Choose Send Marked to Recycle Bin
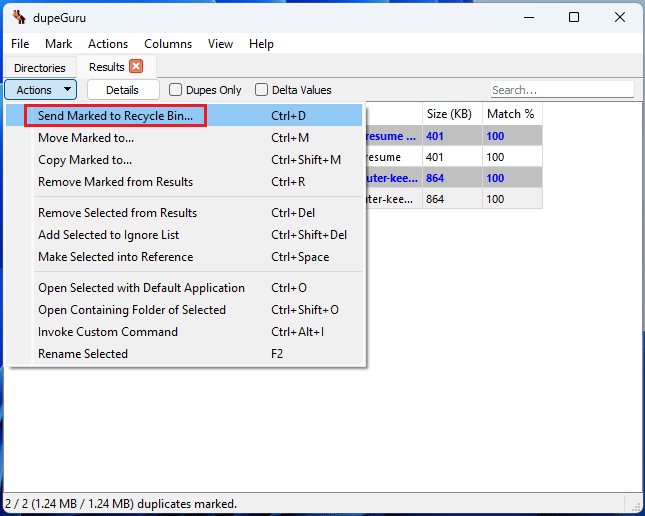645x516 pixels. (x=184, y=116)
